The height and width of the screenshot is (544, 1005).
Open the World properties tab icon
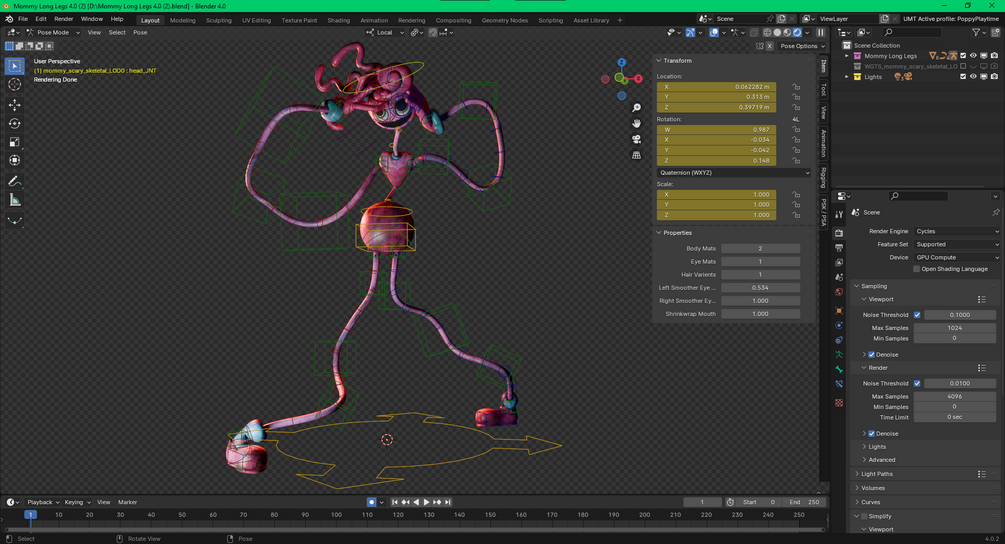(839, 292)
